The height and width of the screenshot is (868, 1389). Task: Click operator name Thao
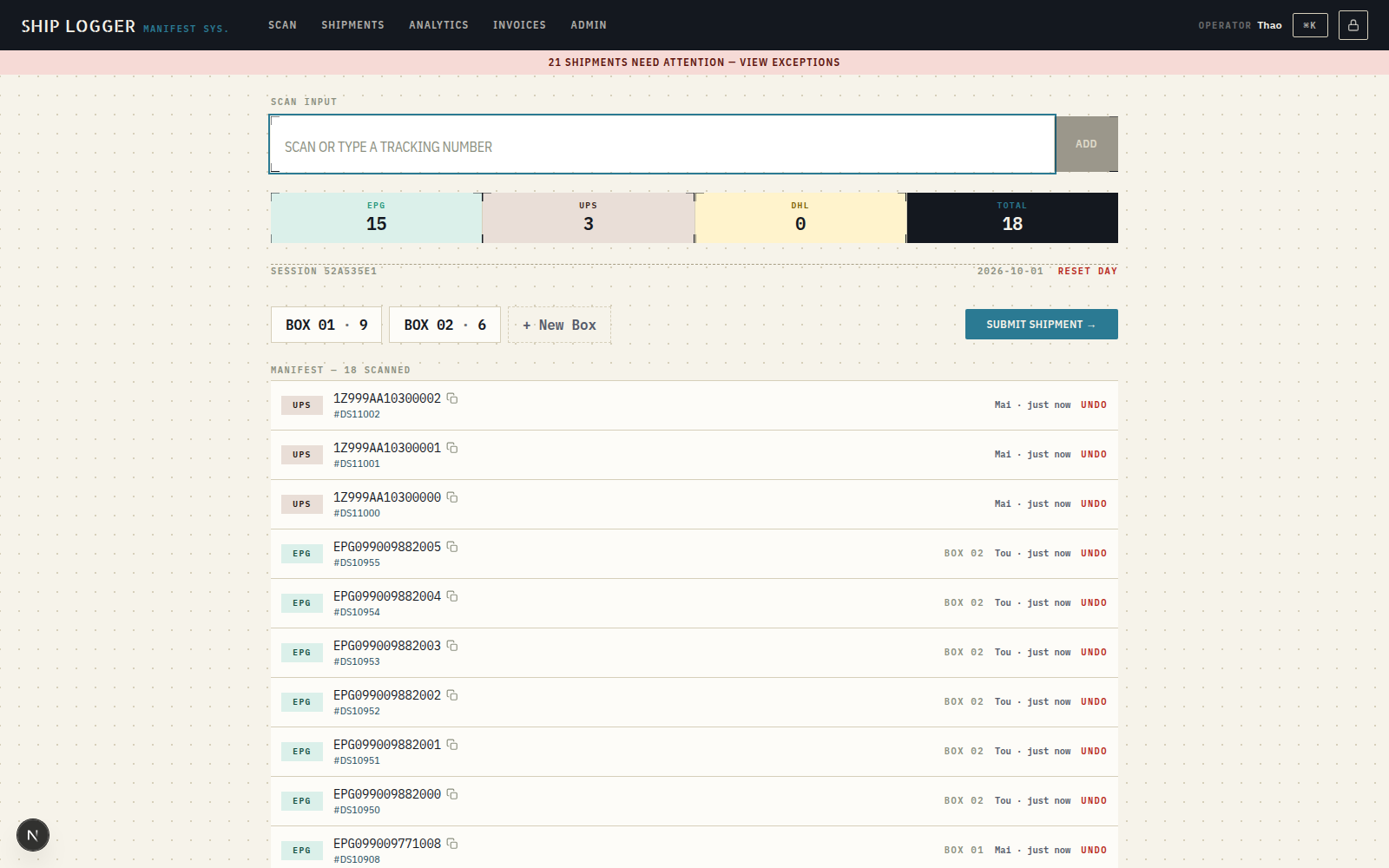(x=1269, y=25)
